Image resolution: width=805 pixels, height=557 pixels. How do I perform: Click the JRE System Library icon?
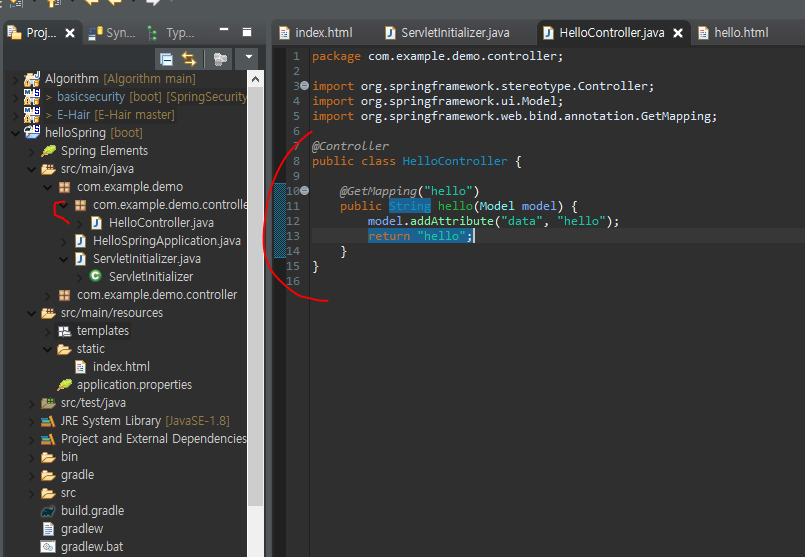48,421
